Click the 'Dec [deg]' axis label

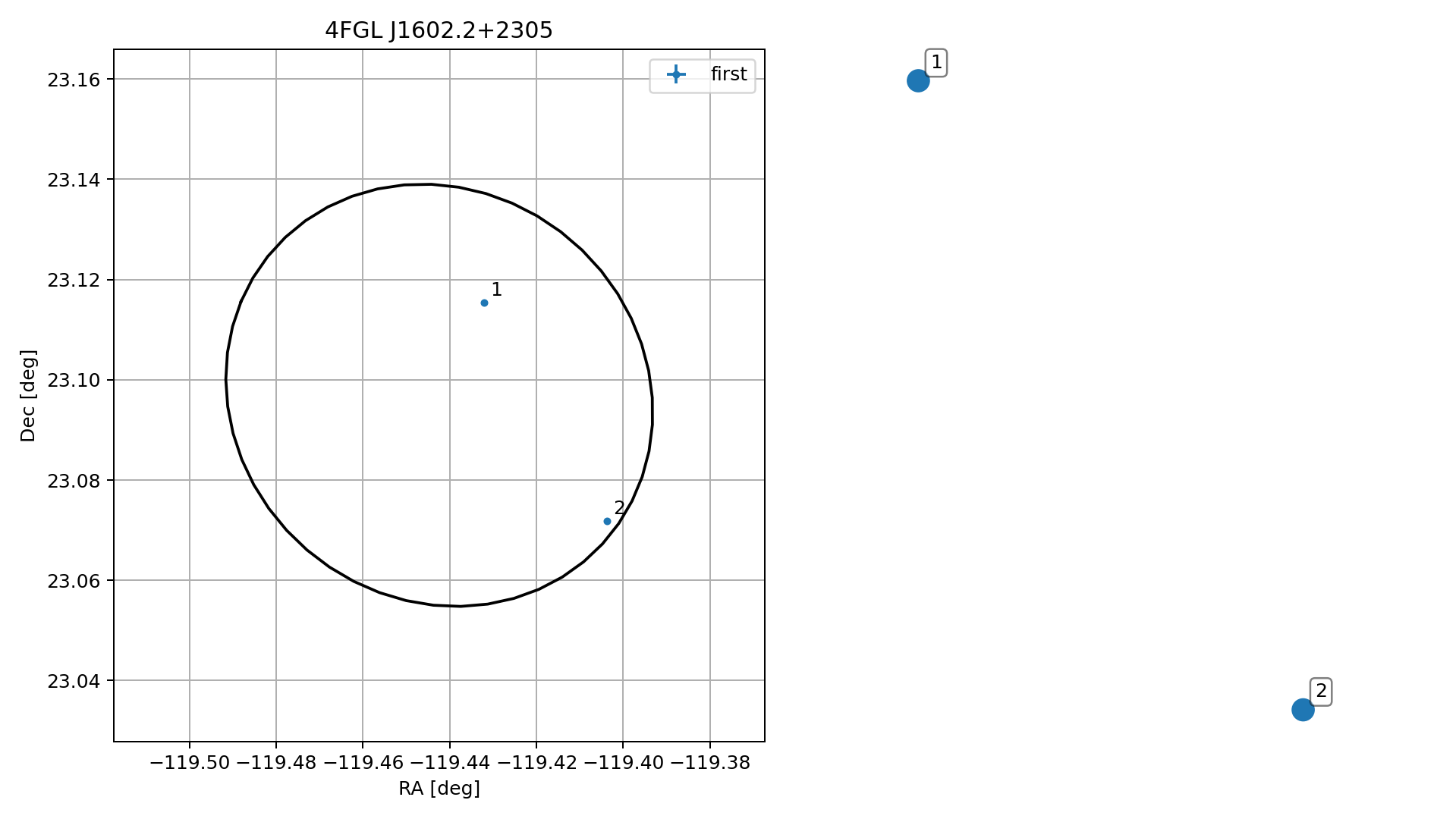(28, 396)
